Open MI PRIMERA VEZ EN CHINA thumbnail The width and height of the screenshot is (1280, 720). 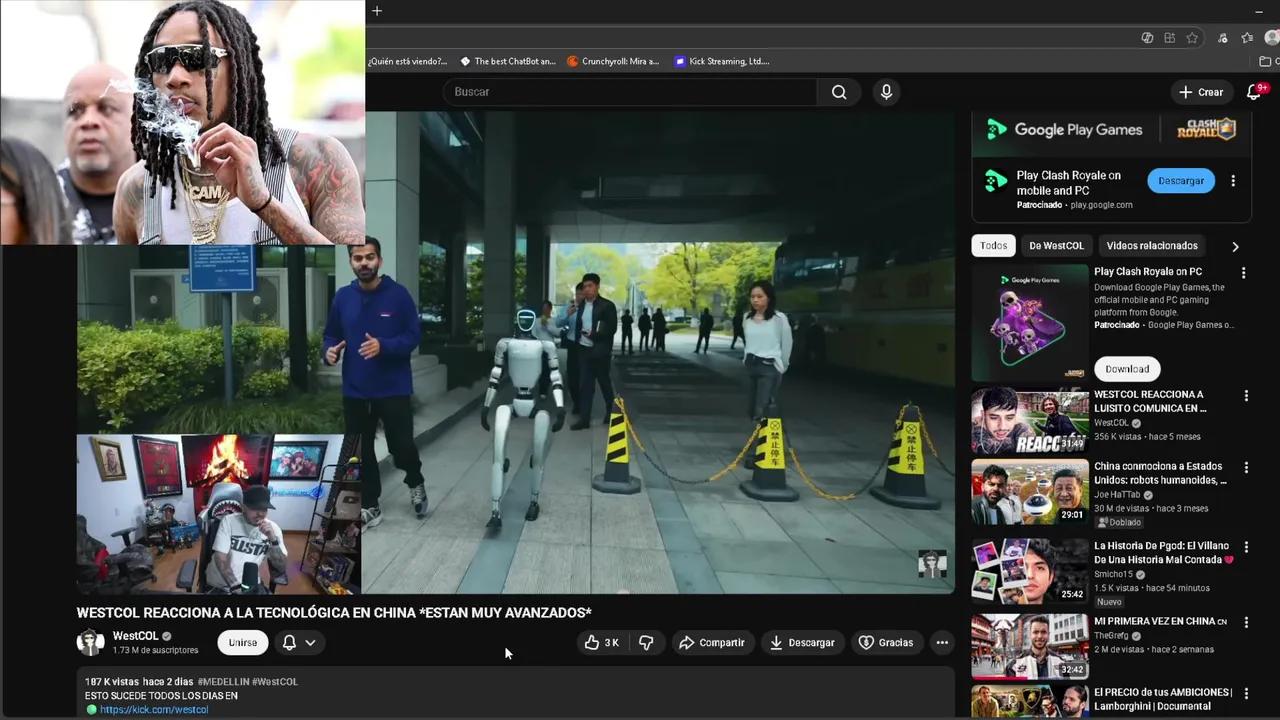[x=1030, y=646]
